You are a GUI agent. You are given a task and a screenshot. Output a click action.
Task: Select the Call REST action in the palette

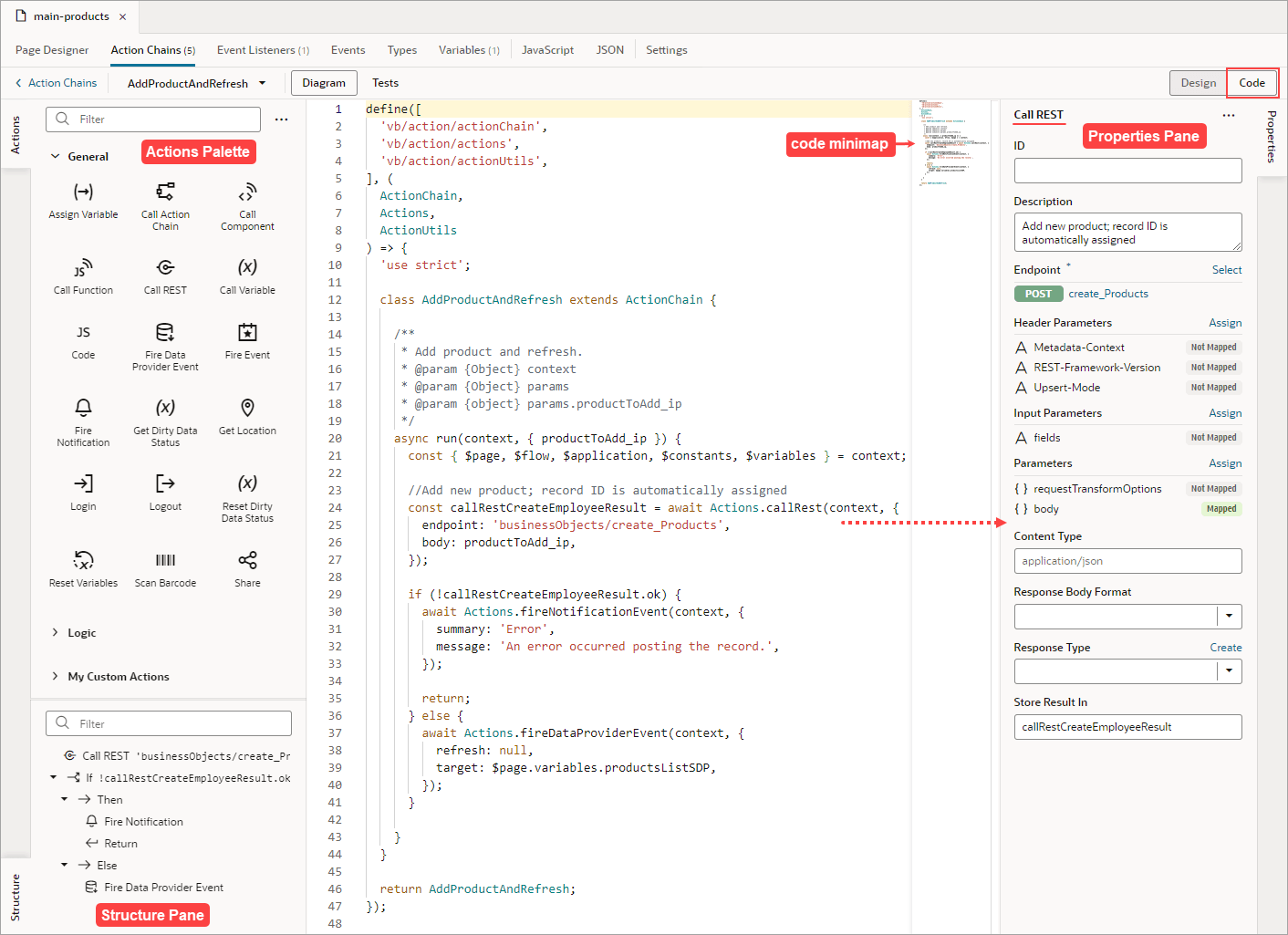pyautogui.click(x=165, y=267)
